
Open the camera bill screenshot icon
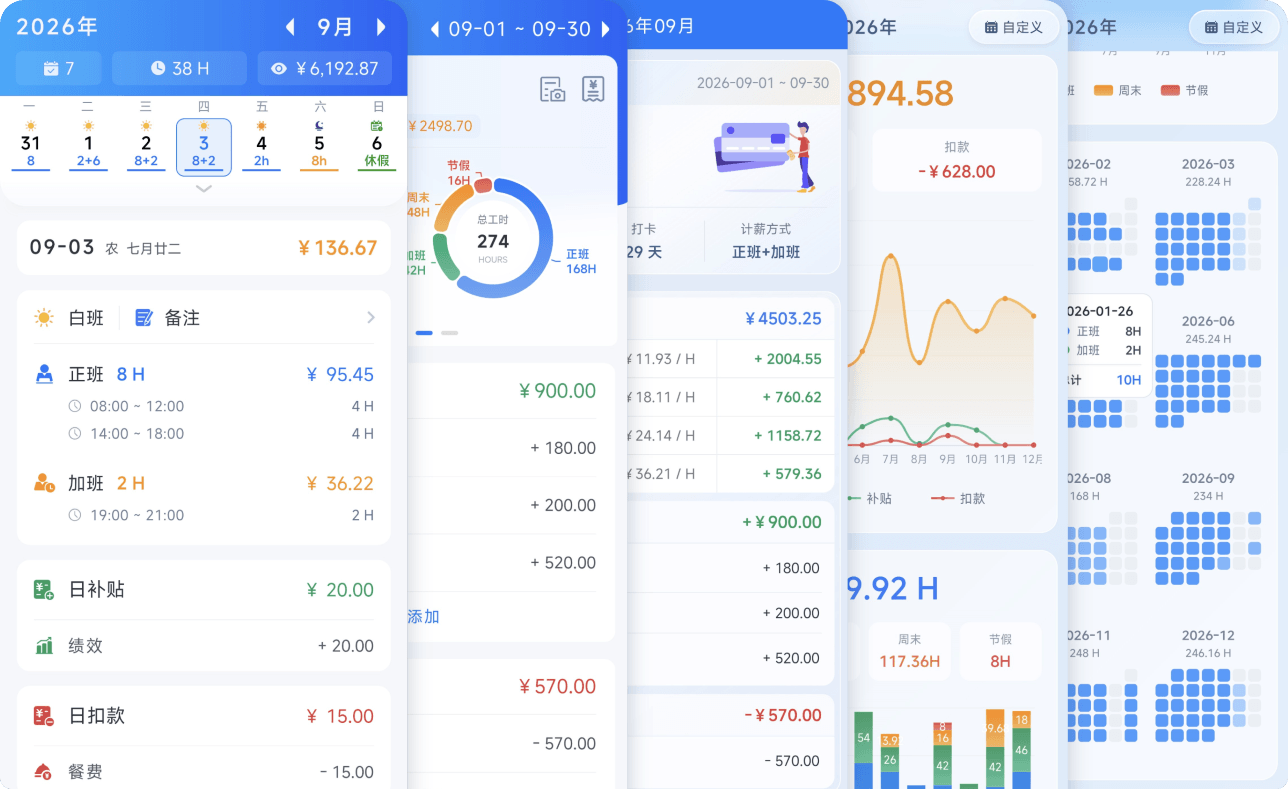coord(553,89)
